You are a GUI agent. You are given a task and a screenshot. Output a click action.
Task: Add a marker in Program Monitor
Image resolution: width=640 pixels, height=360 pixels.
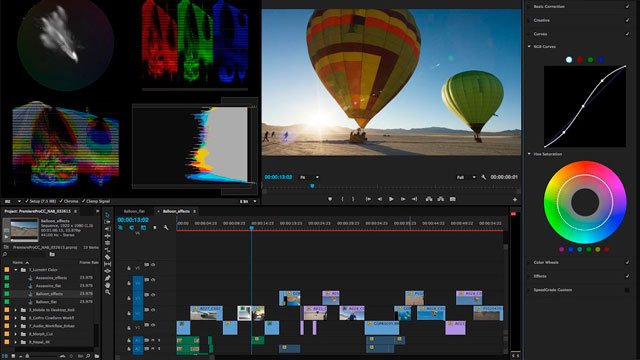[330, 199]
